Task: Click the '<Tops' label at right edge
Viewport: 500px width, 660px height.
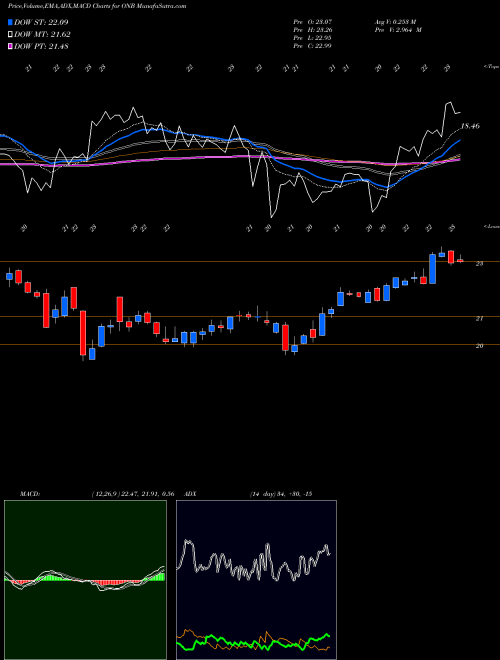Action: 491,67
